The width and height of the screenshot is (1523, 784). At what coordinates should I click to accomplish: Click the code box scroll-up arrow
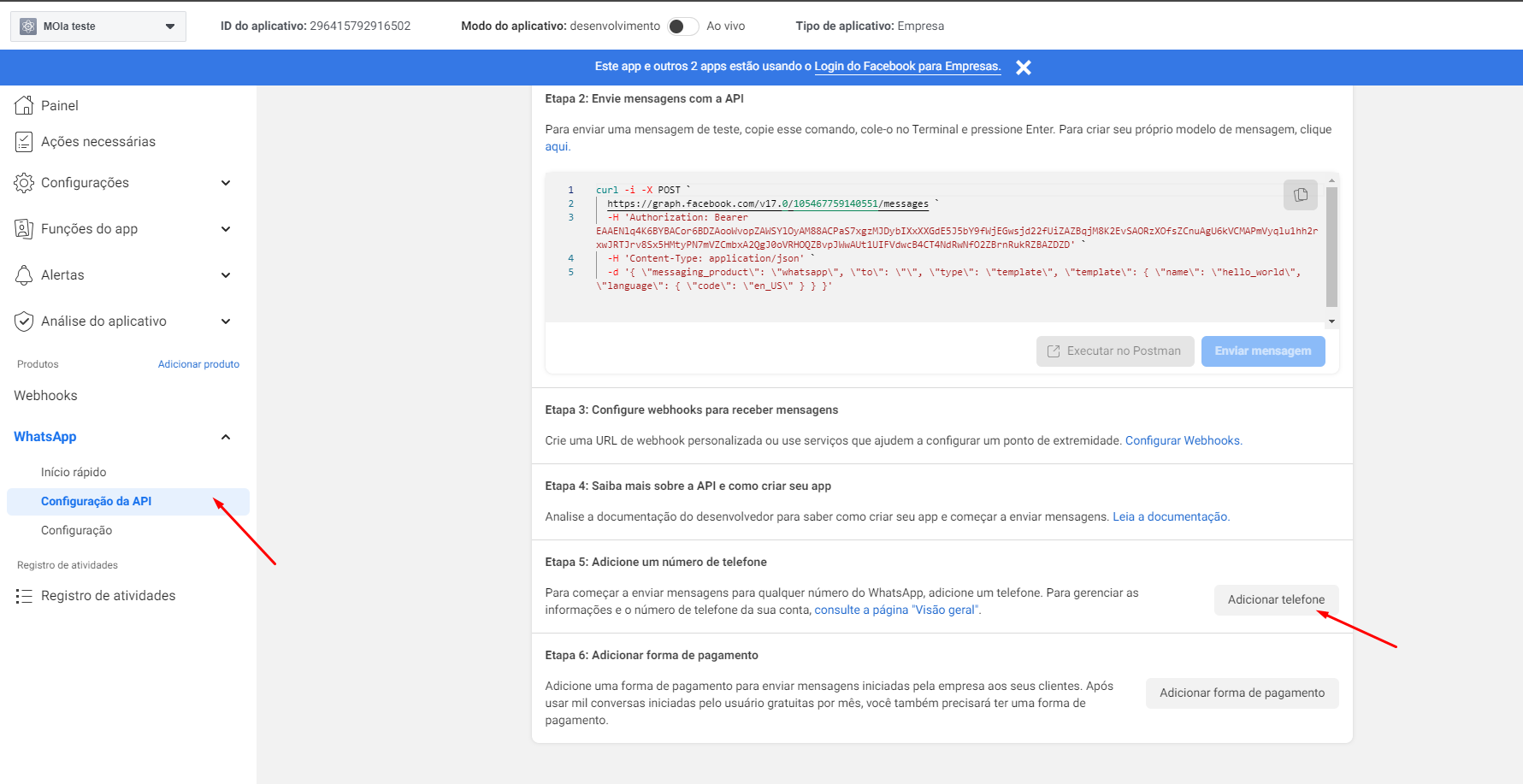[1331, 180]
